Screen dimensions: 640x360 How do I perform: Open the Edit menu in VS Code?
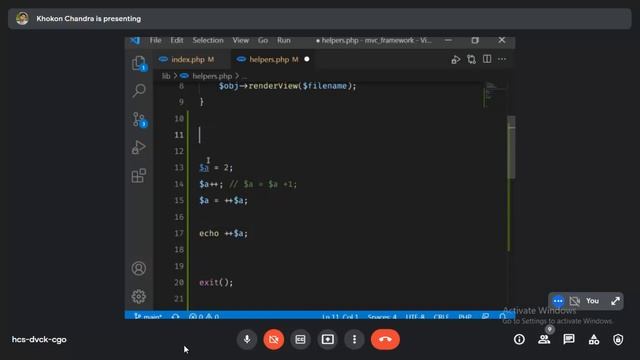(177, 40)
